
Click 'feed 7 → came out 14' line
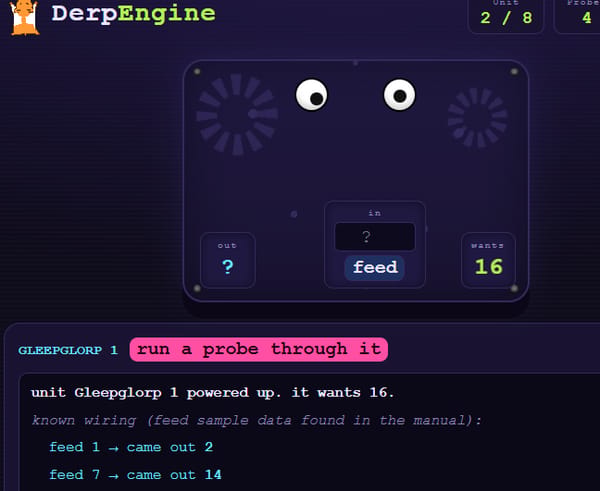coord(135,475)
